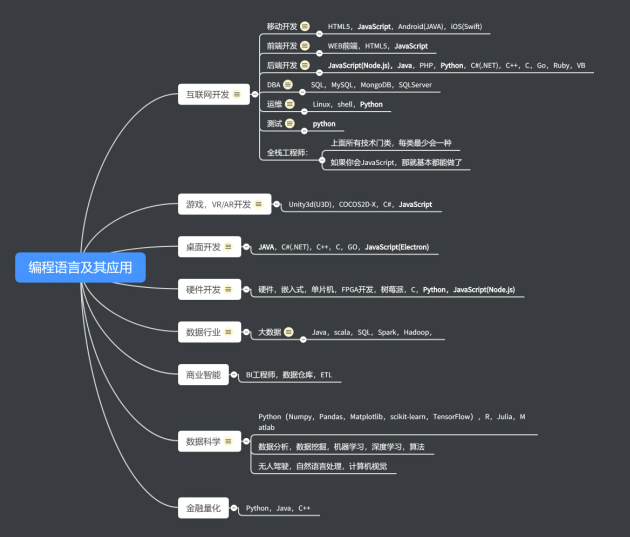The height and width of the screenshot is (537, 630).
Task: Open the note icon next to 桌面开发
Action: click(x=229, y=246)
